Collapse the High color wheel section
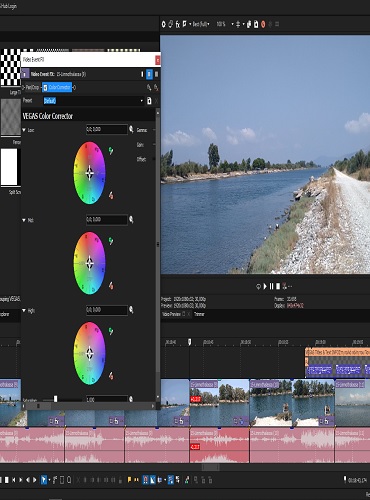Screen dimensions: 370x500 (24, 311)
